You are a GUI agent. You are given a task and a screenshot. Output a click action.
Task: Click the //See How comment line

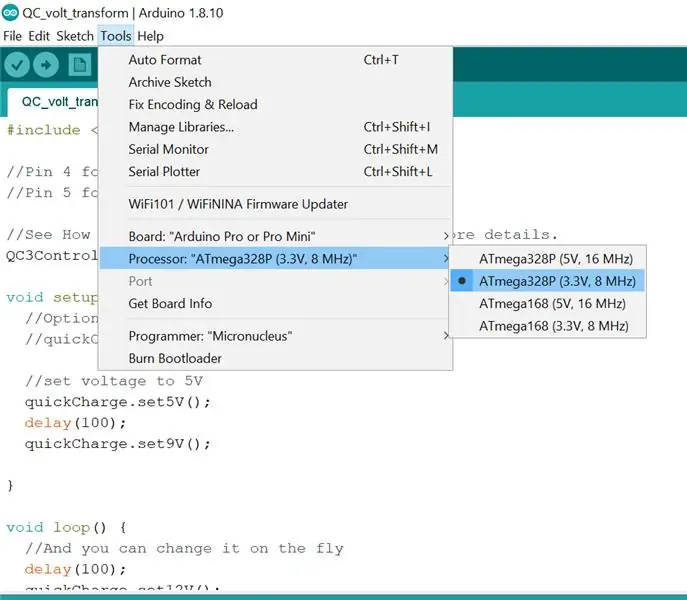click(x=49, y=234)
